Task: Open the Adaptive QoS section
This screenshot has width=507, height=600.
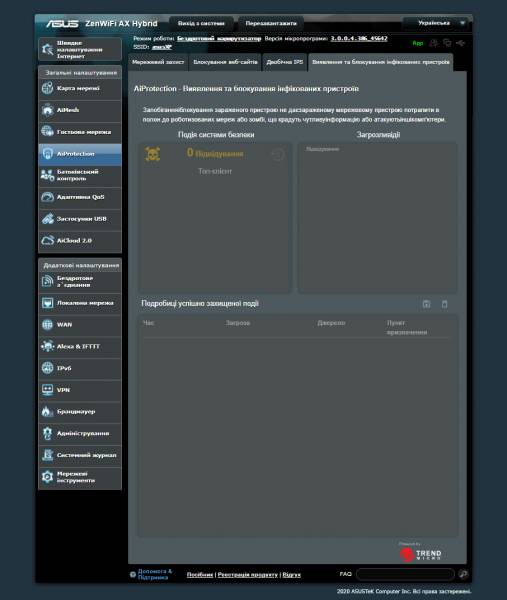Action: pyautogui.click(x=80, y=197)
